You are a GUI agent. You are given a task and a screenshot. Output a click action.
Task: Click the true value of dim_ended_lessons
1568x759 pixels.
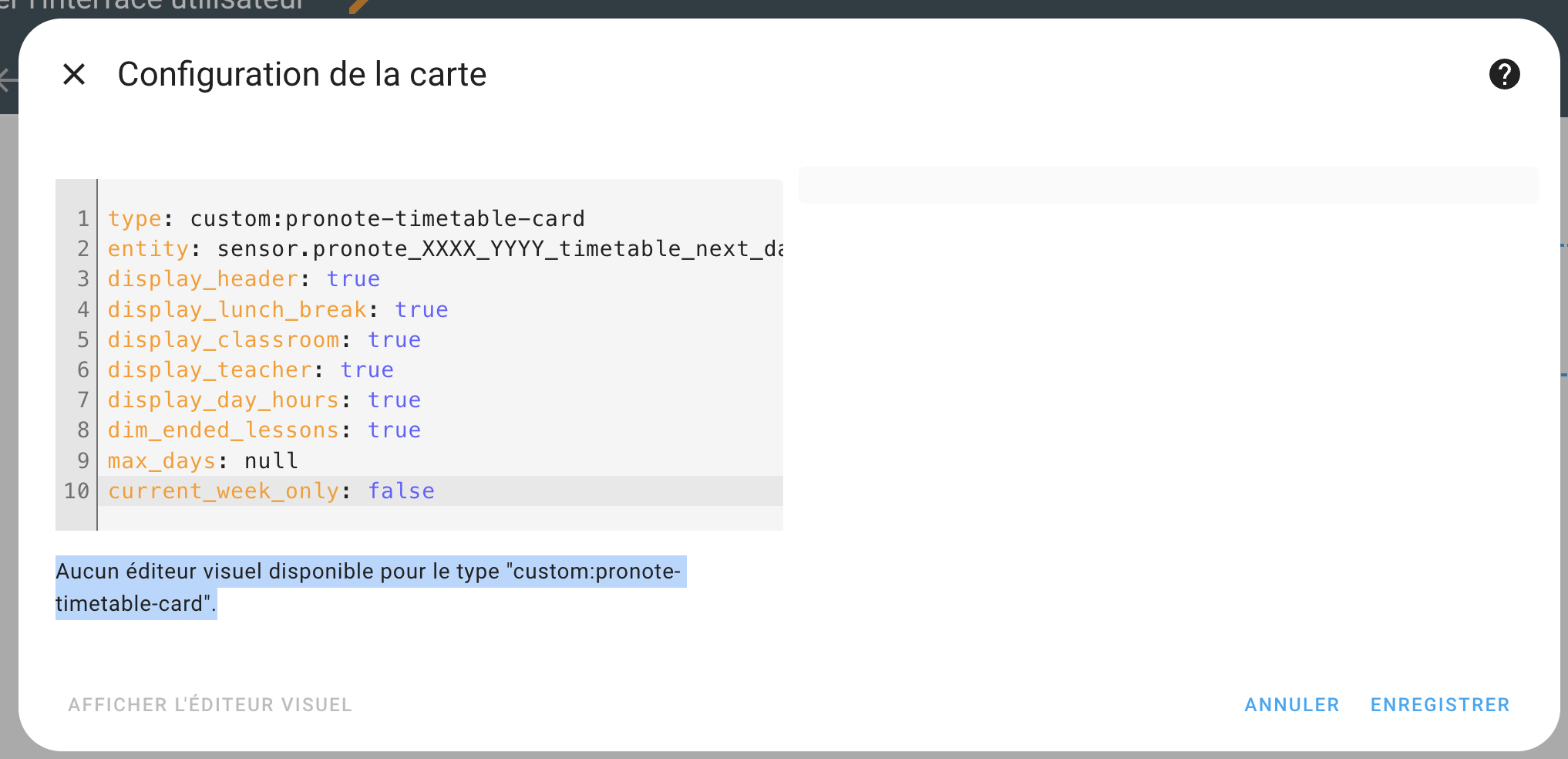coord(394,430)
